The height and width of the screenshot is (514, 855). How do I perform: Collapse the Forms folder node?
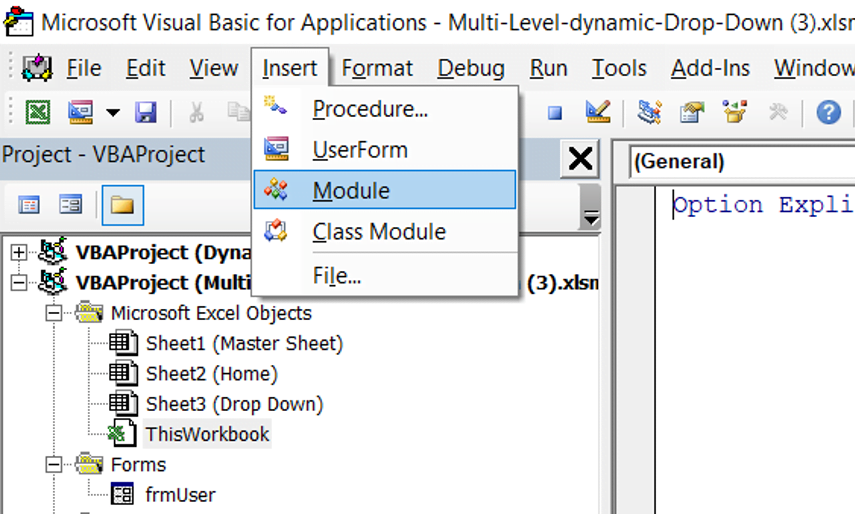[x=53, y=464]
